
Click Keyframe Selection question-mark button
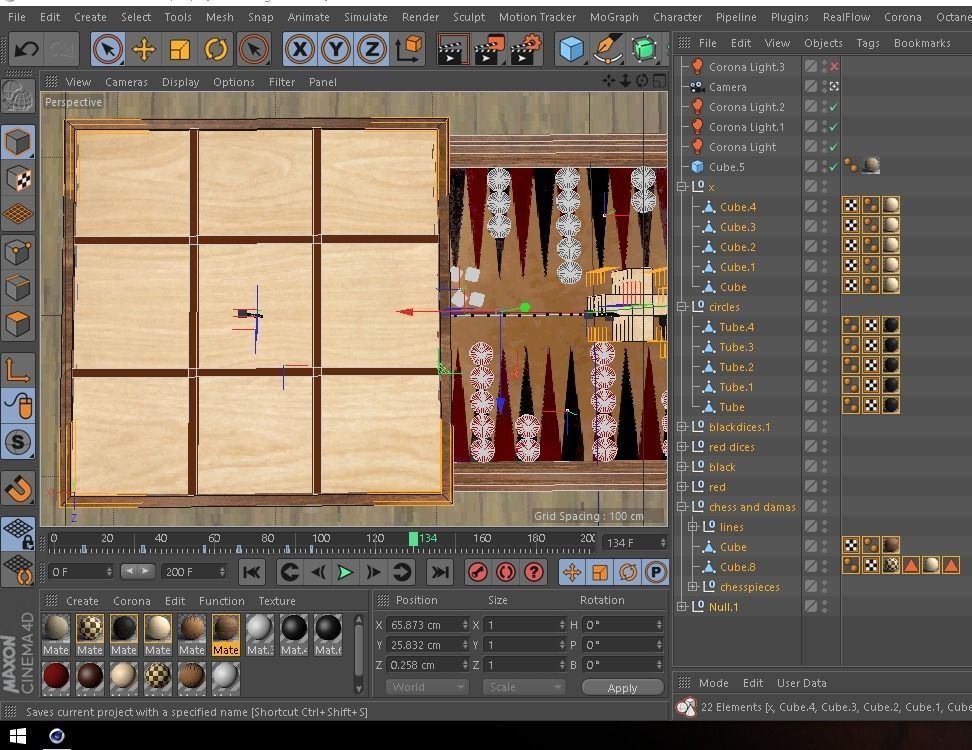click(534, 572)
